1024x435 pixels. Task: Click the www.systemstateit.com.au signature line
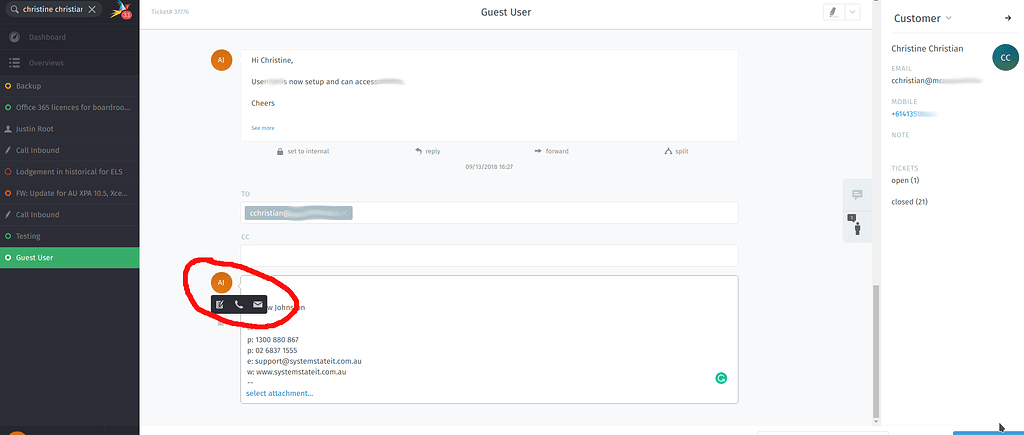tap(296, 372)
